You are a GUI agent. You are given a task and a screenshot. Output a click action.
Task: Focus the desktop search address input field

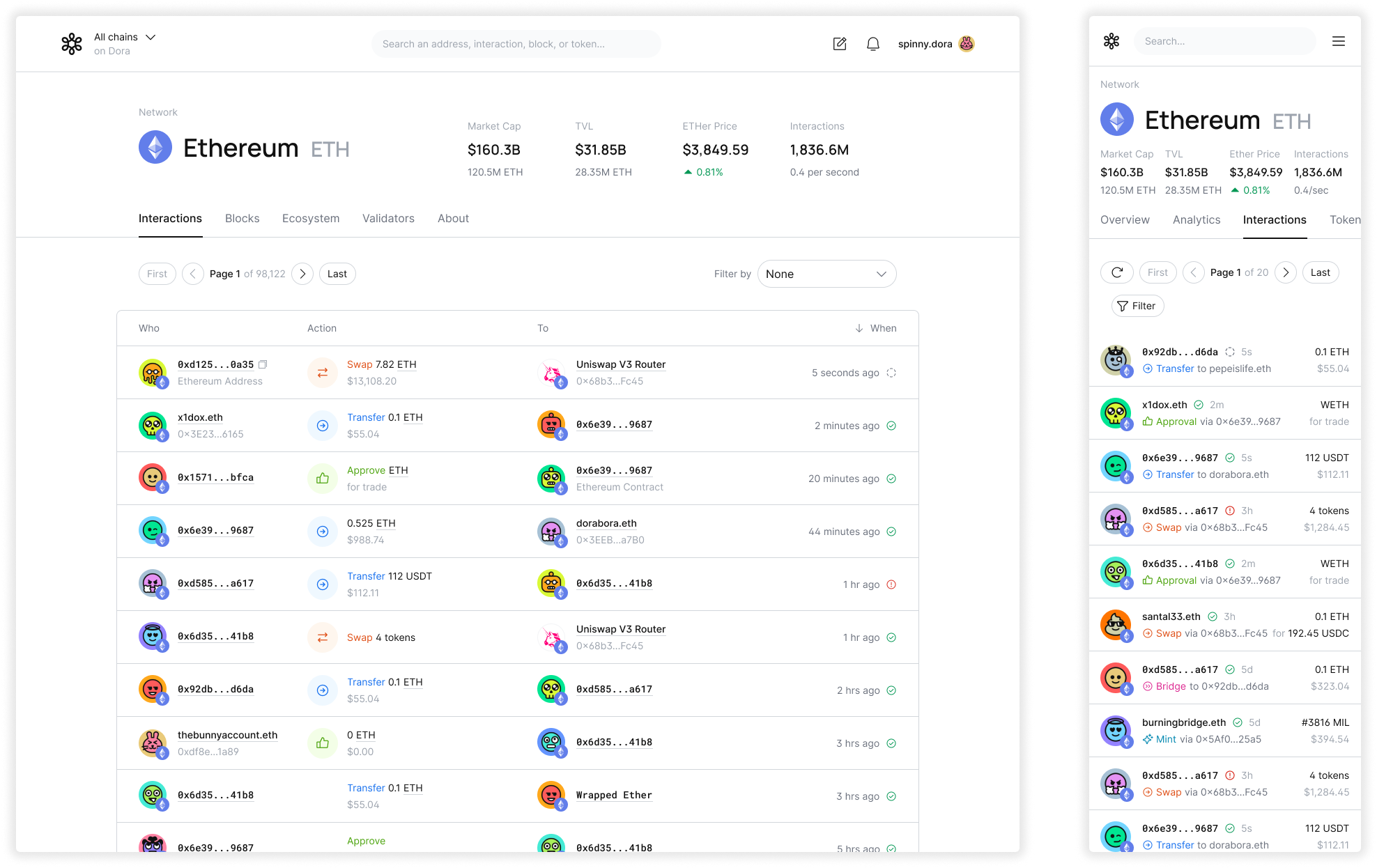pos(516,44)
